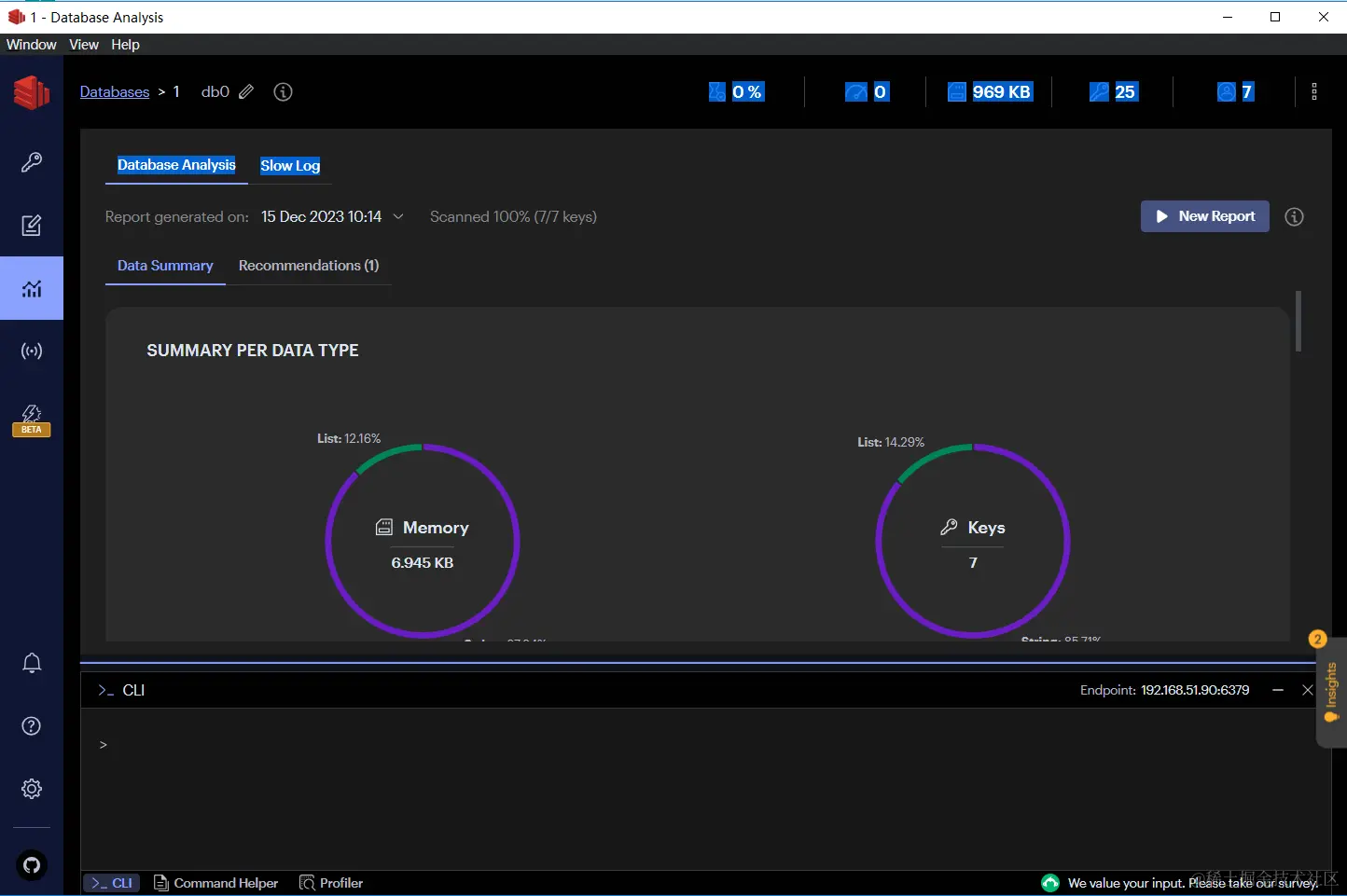The height and width of the screenshot is (896, 1347).
Task: Open the three-dot more menu
Action: (x=1314, y=91)
